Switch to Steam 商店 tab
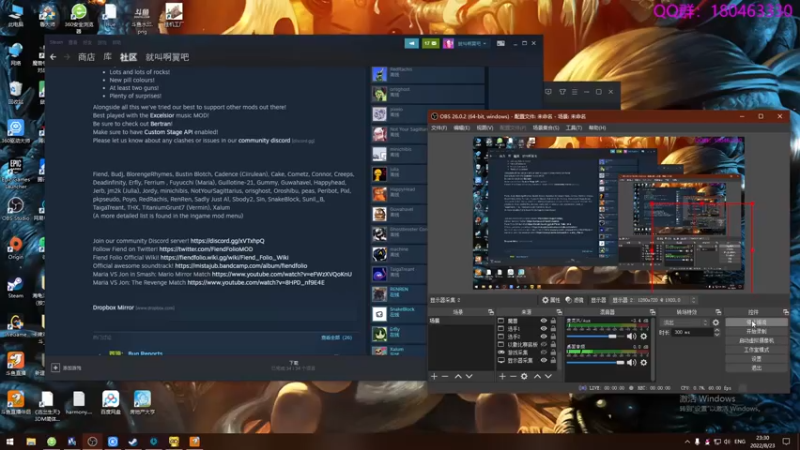This screenshot has width=800, height=450. tap(86, 57)
